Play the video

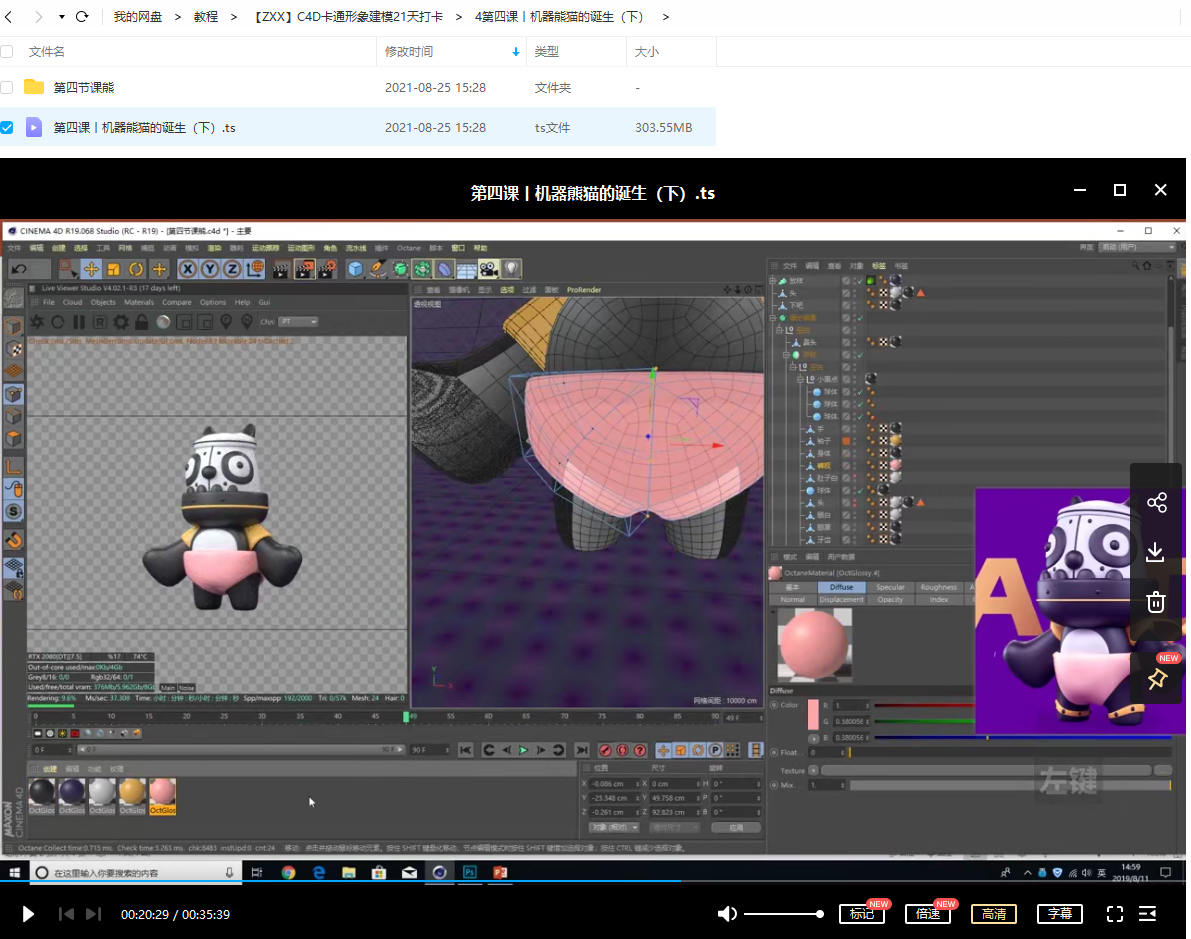[28, 914]
